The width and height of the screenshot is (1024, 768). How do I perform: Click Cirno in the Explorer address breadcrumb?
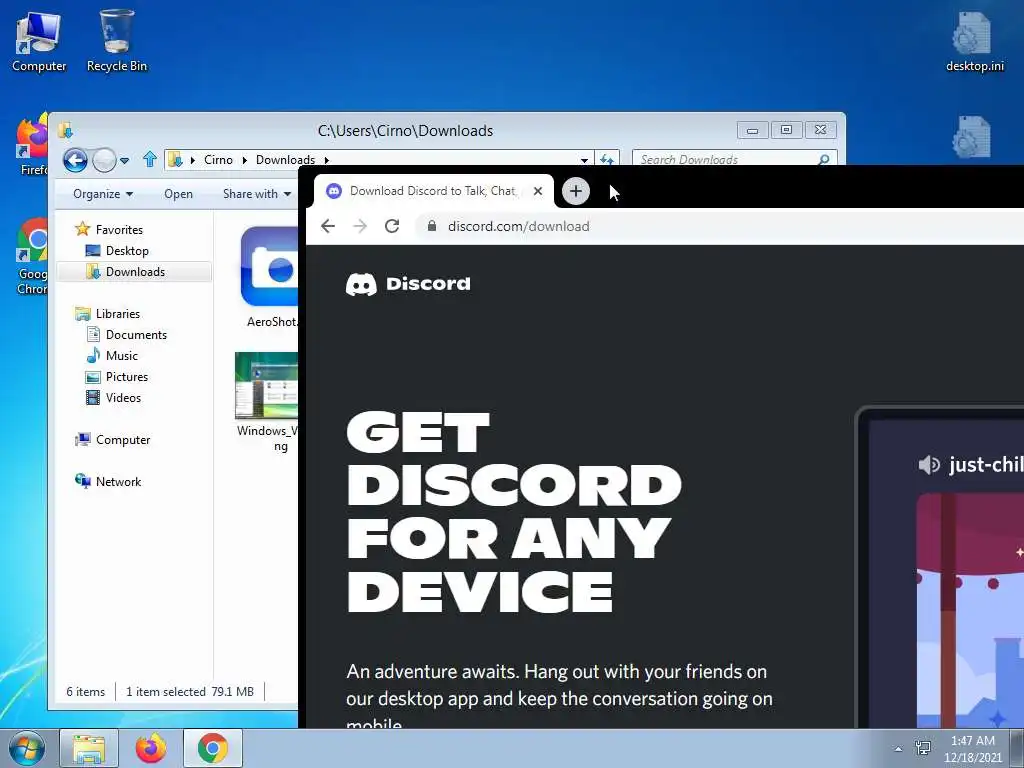click(218, 159)
